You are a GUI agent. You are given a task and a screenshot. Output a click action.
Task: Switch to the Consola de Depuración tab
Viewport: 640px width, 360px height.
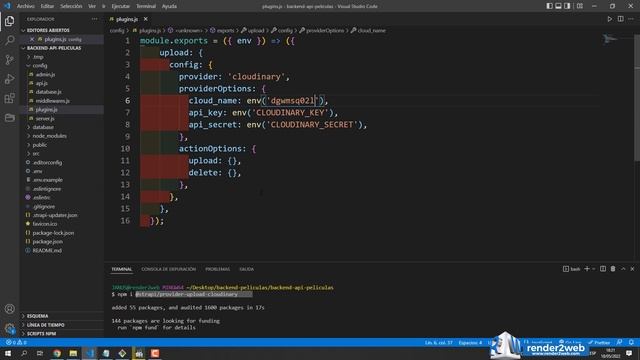(x=169, y=269)
